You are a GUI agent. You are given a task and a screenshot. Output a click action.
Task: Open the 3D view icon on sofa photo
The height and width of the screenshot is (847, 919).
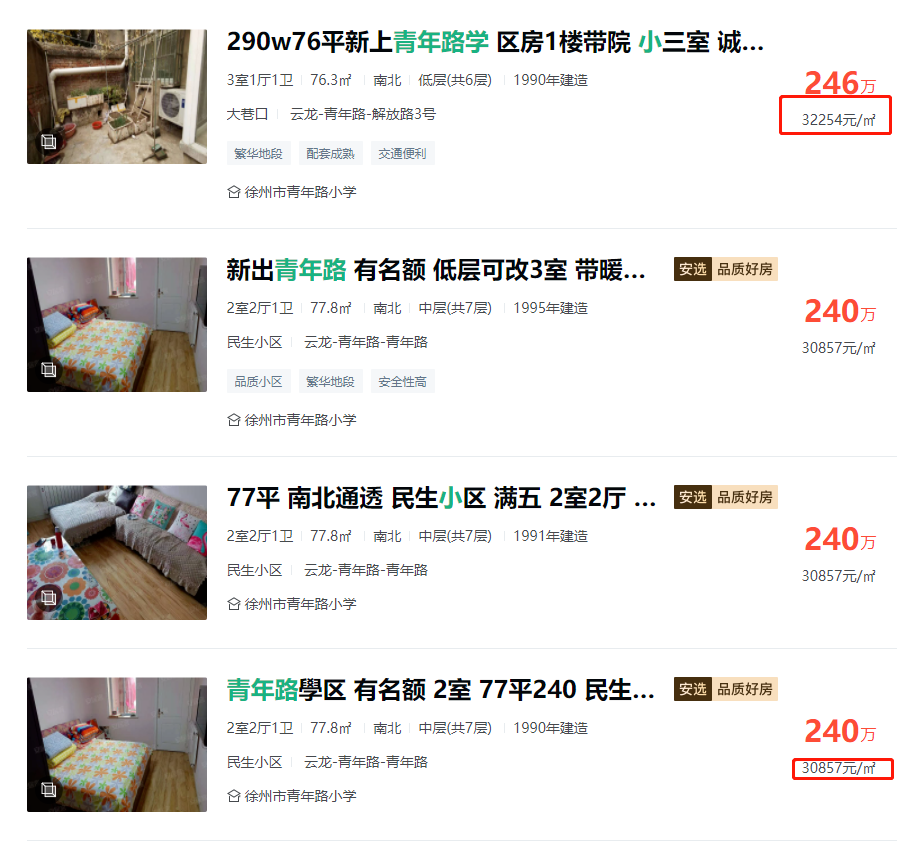49,597
